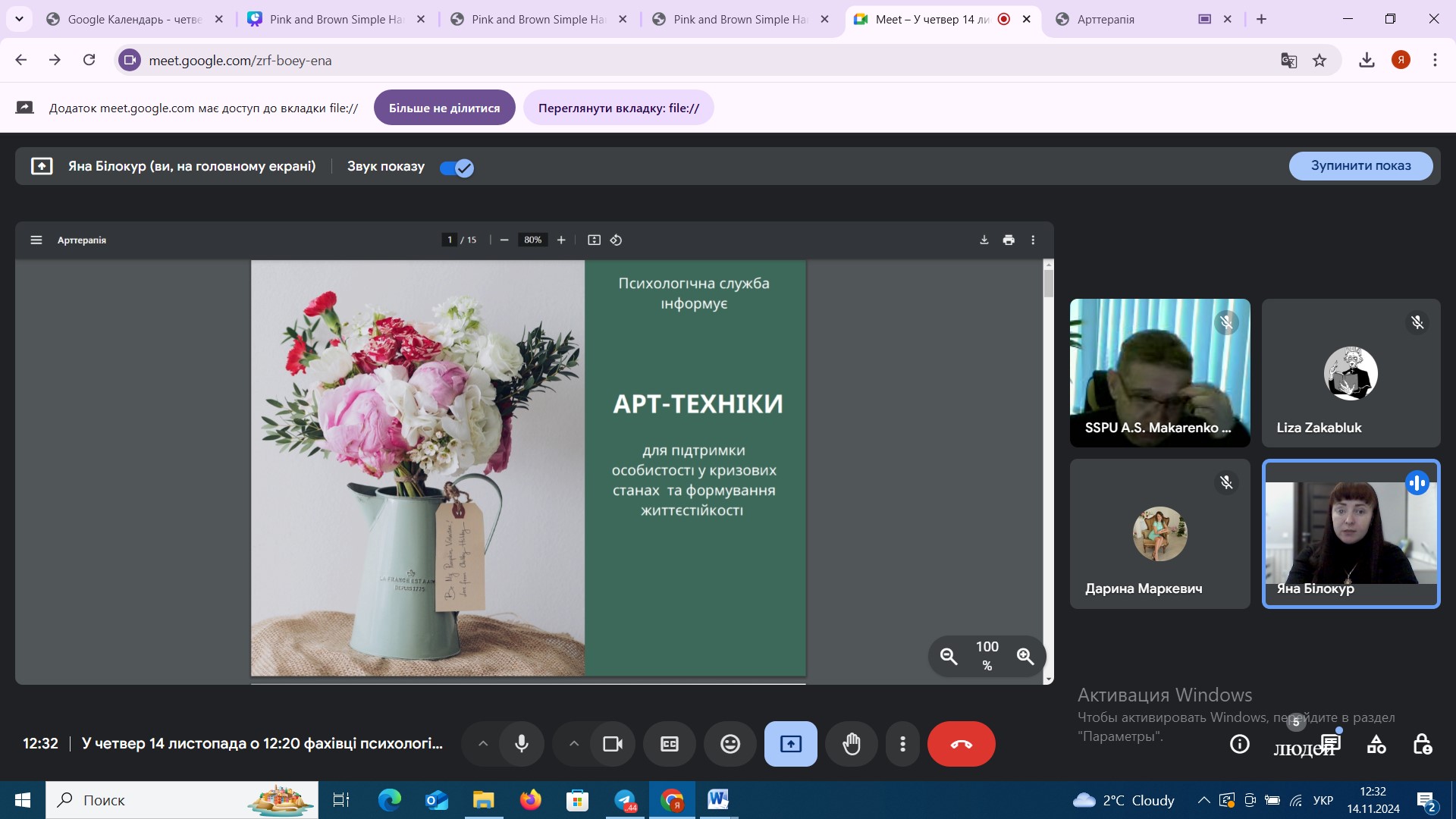
Task: Open Meet more options three dots
Action: 902,744
